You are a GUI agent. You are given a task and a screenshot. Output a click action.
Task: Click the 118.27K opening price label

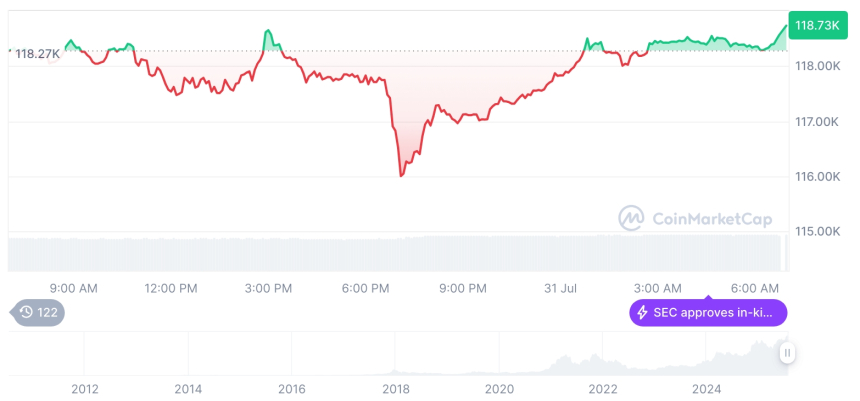point(36,54)
